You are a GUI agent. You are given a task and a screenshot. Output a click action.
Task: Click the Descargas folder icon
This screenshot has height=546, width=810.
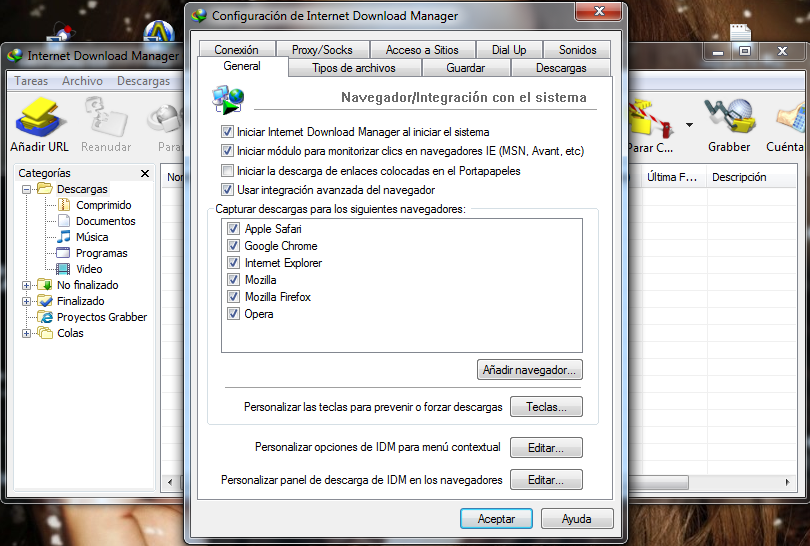point(45,189)
